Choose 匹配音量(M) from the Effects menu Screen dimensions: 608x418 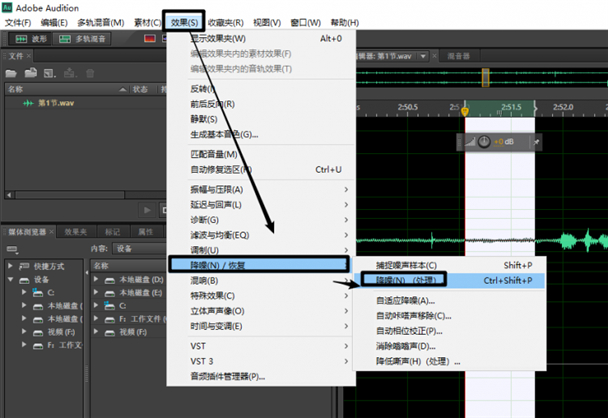pos(261,154)
